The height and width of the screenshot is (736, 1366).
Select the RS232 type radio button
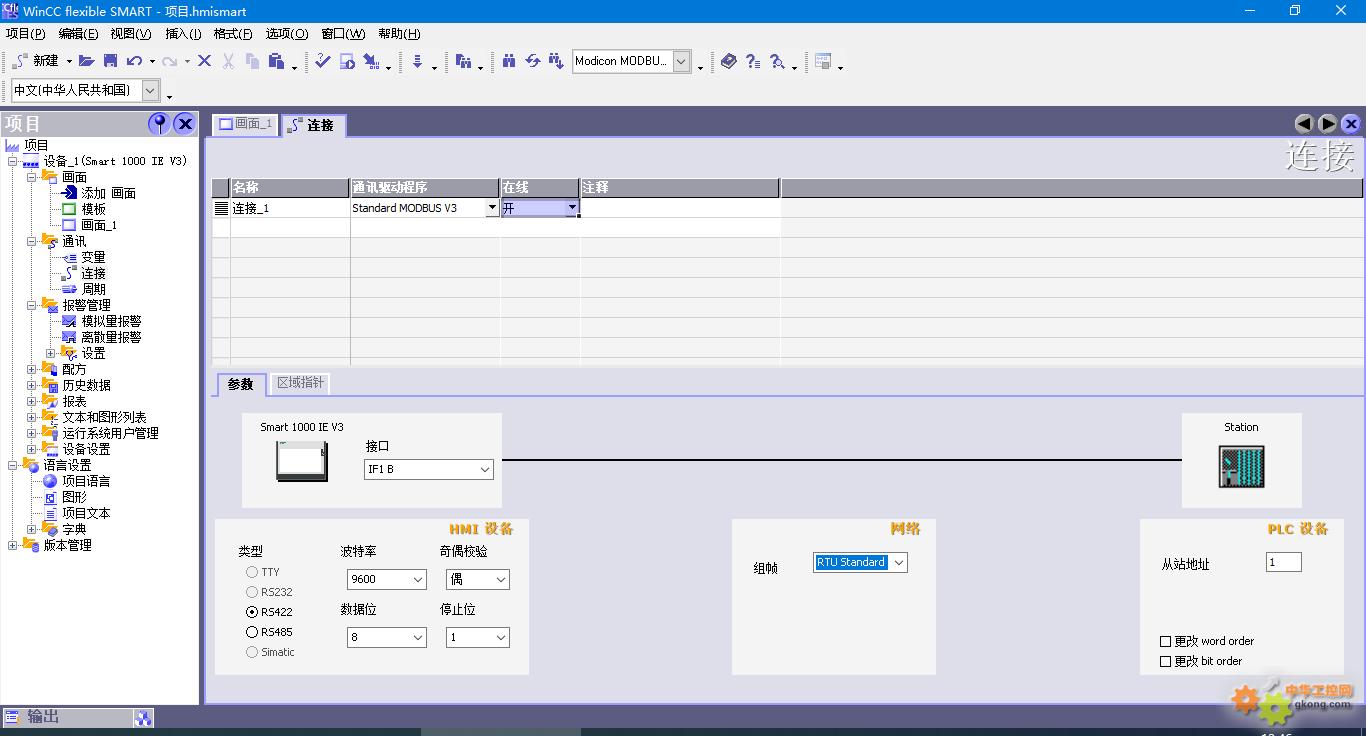point(252,592)
